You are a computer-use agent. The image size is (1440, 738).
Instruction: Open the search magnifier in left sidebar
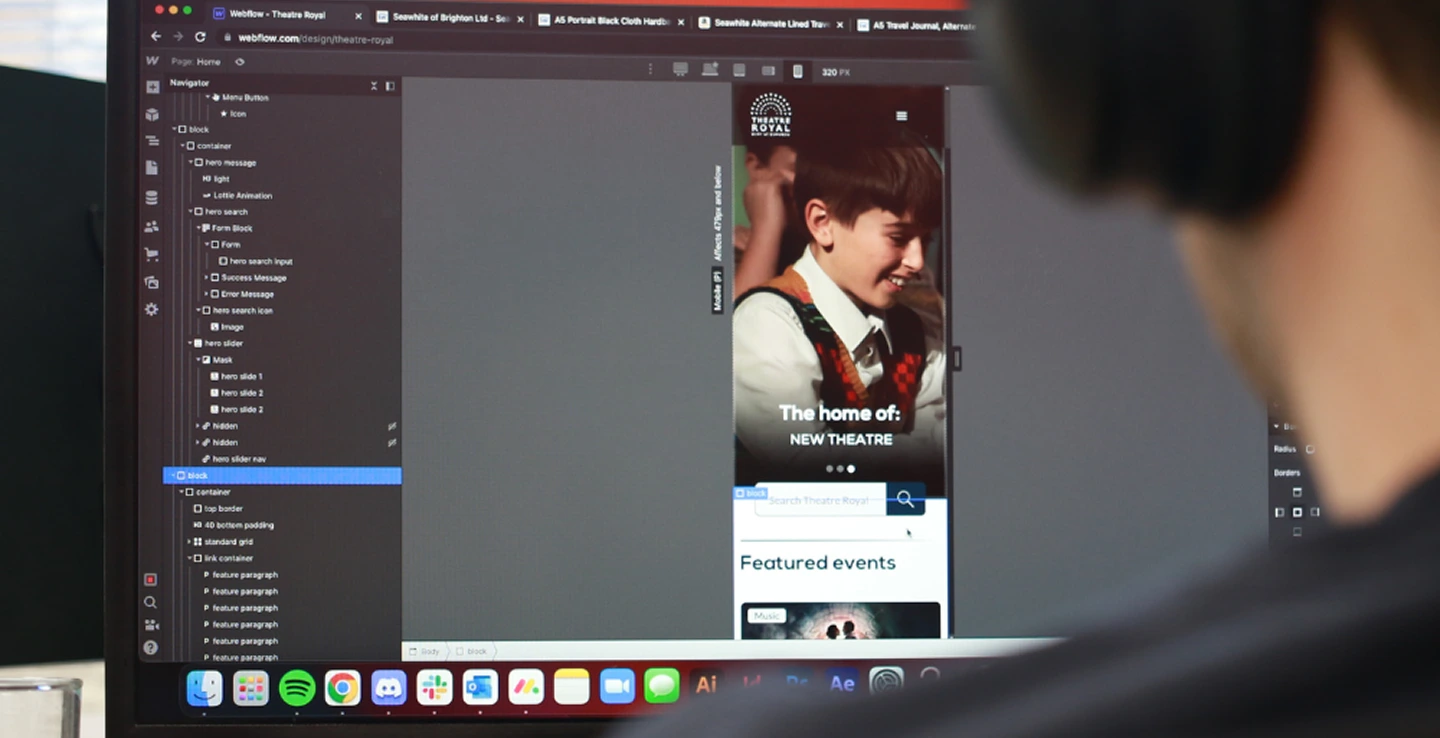click(150, 602)
